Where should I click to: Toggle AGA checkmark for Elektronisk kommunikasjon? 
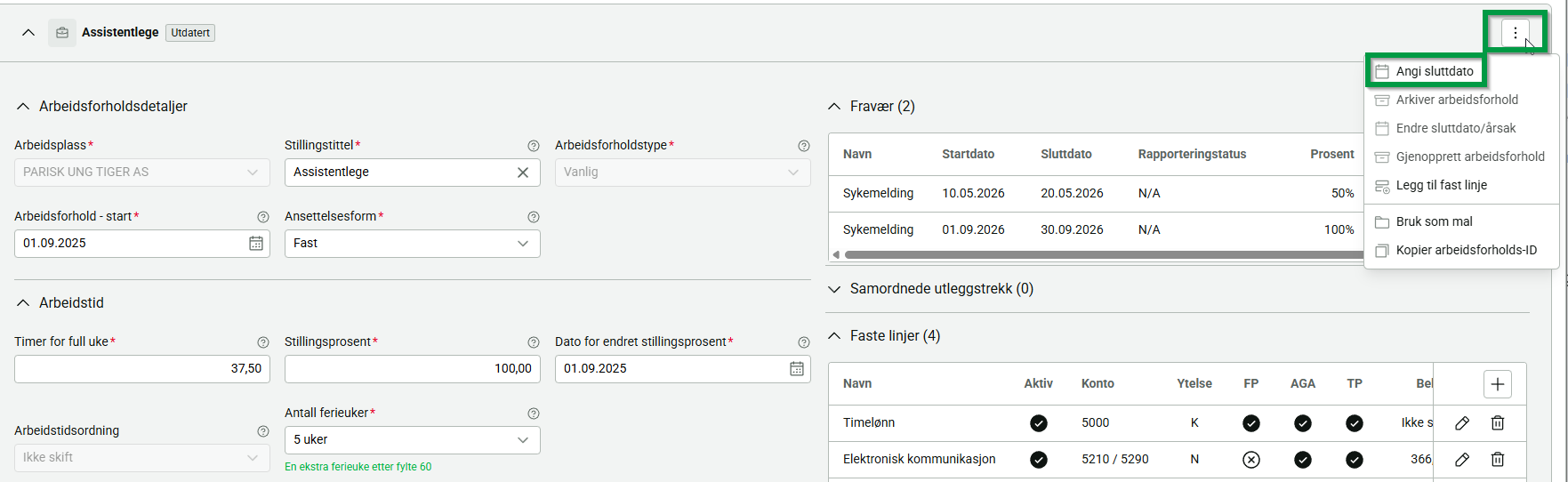pos(1303,460)
